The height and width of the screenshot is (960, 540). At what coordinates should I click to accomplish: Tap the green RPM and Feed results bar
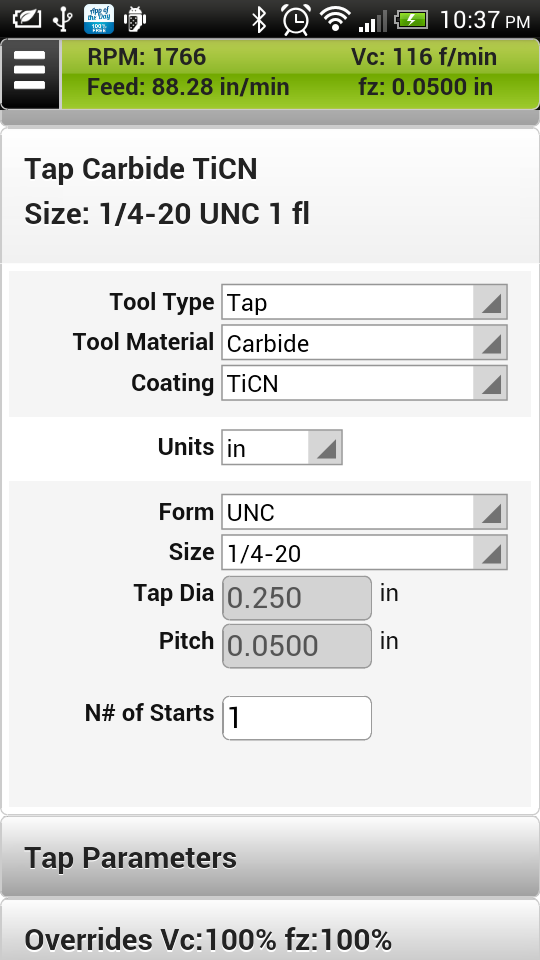[x=300, y=74]
